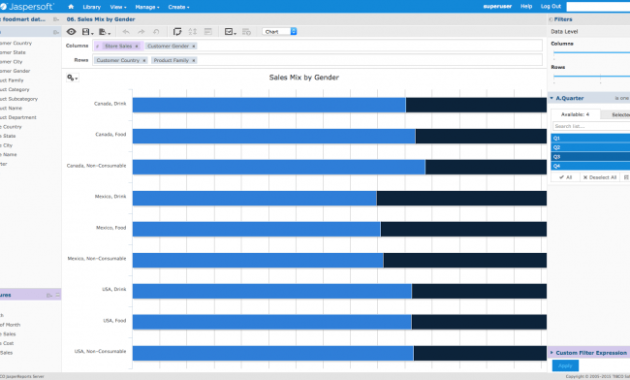The height and width of the screenshot is (380, 630).
Task: Open the Chart visualization type dropdown
Action: (280, 31)
